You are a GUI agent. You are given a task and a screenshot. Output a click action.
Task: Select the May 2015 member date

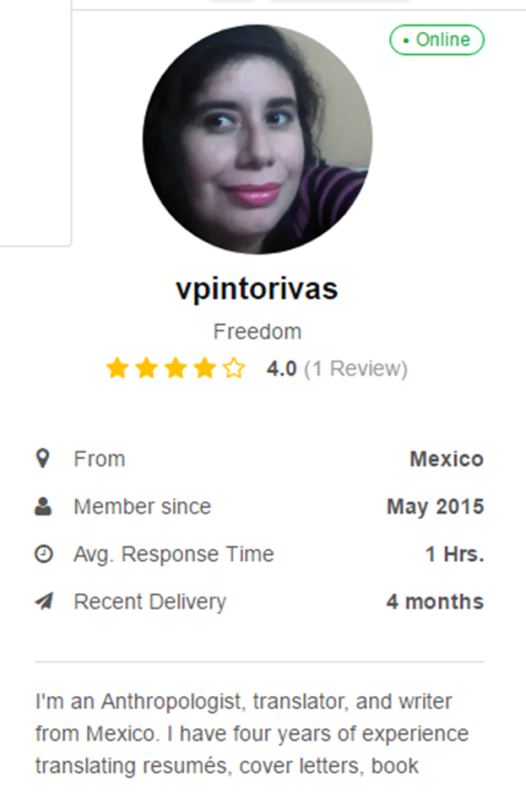coord(435,507)
